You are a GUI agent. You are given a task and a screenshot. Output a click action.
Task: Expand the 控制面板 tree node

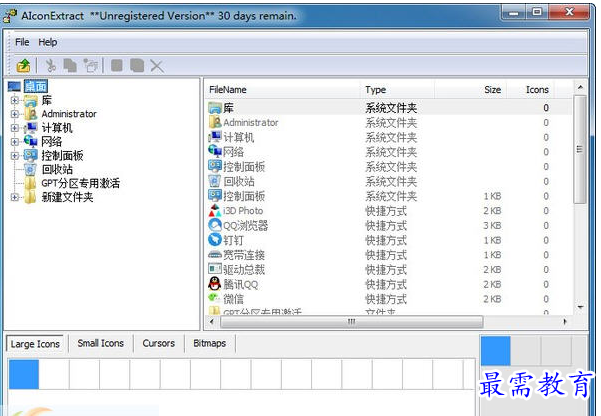(x=15, y=156)
